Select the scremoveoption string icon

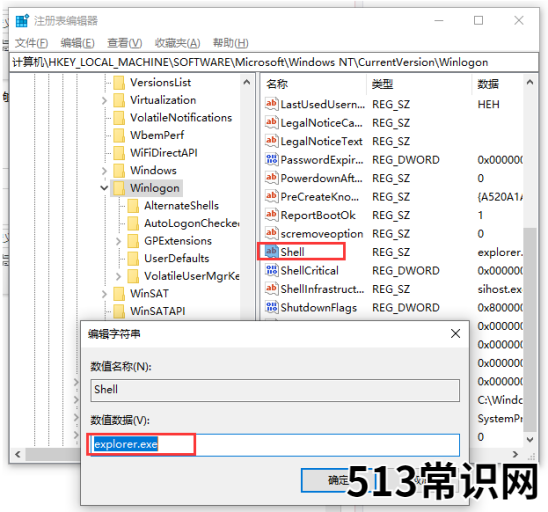pyautogui.click(x=272, y=233)
